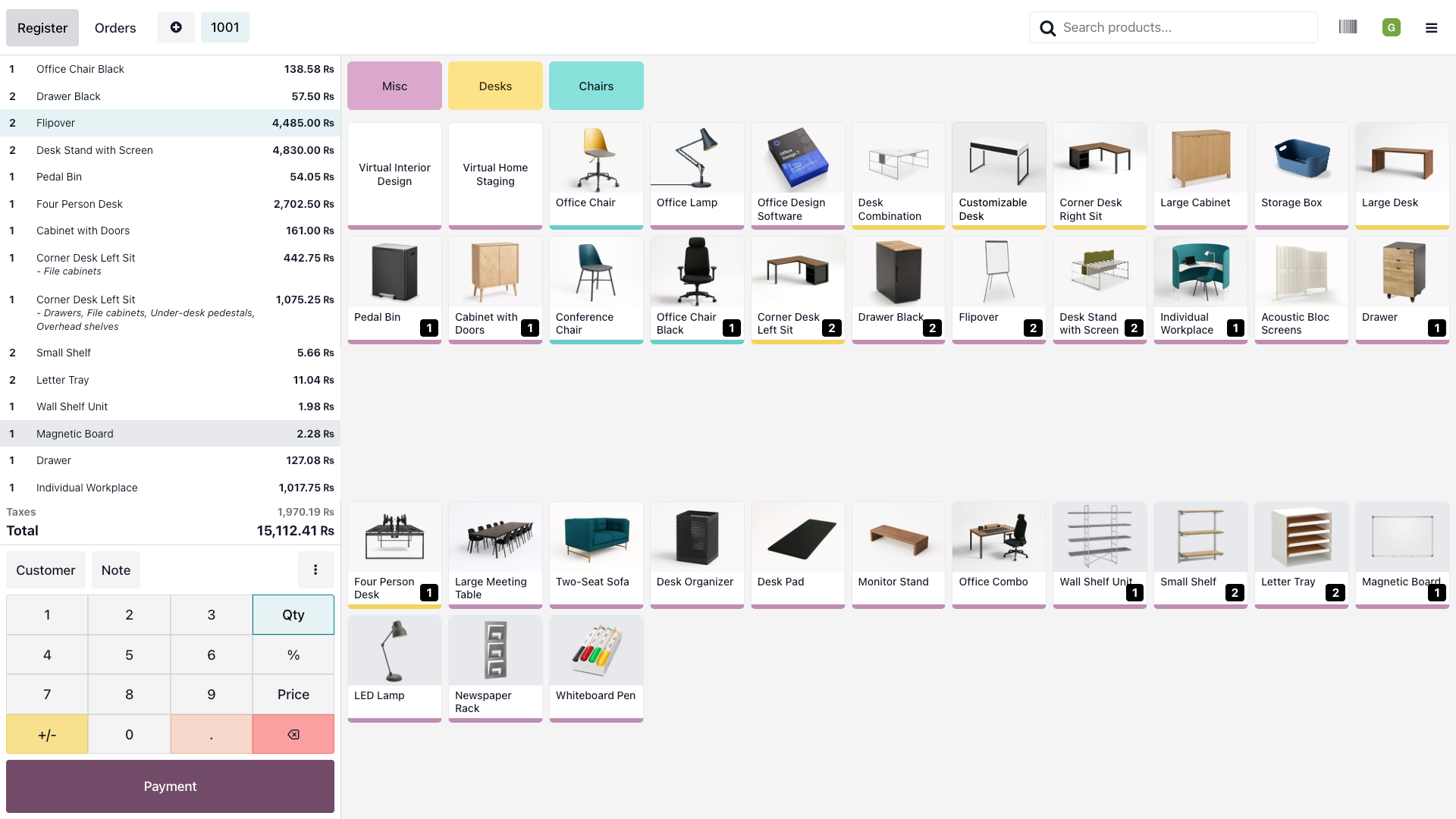Select the percent discount mode
Screen dimensions: 1456x819
point(293,654)
